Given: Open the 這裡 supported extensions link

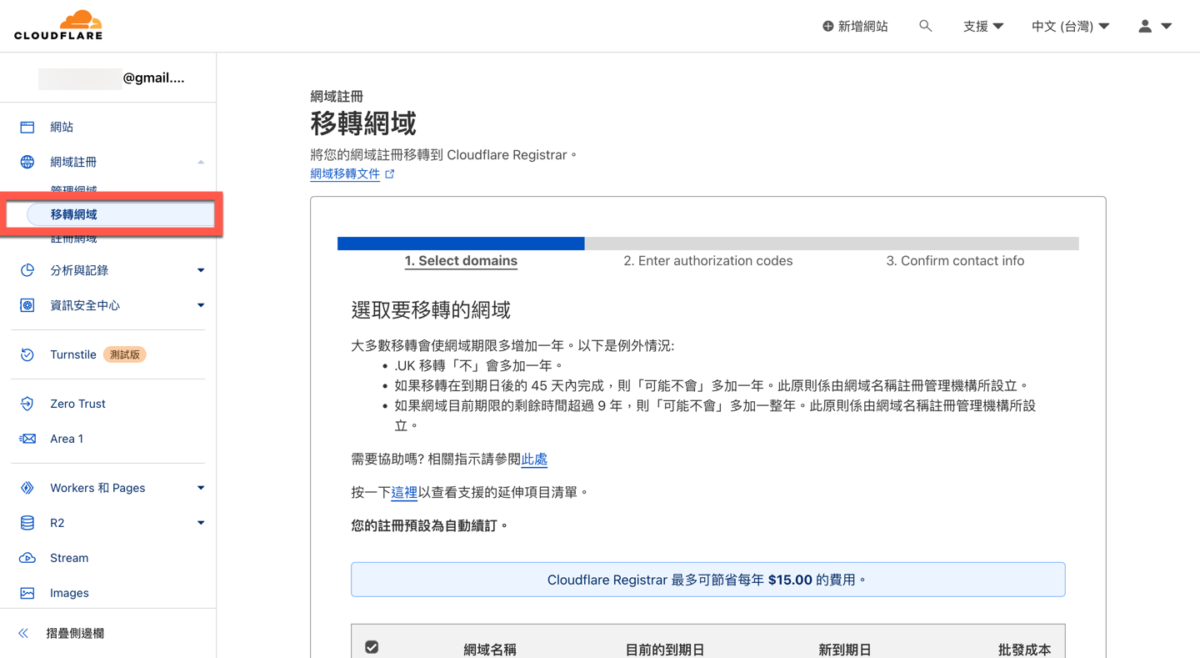Looking at the screenshot, I should (x=404, y=492).
